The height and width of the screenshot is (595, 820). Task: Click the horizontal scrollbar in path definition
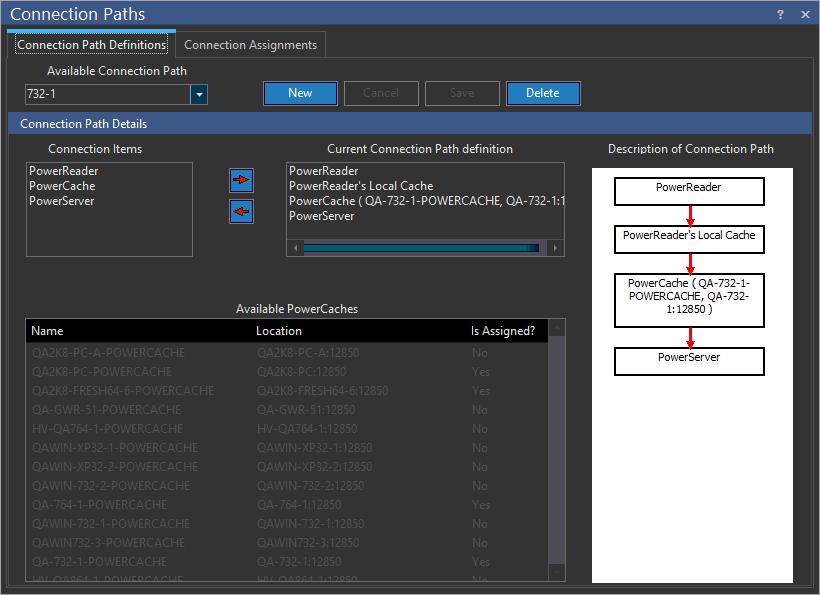[x=420, y=248]
